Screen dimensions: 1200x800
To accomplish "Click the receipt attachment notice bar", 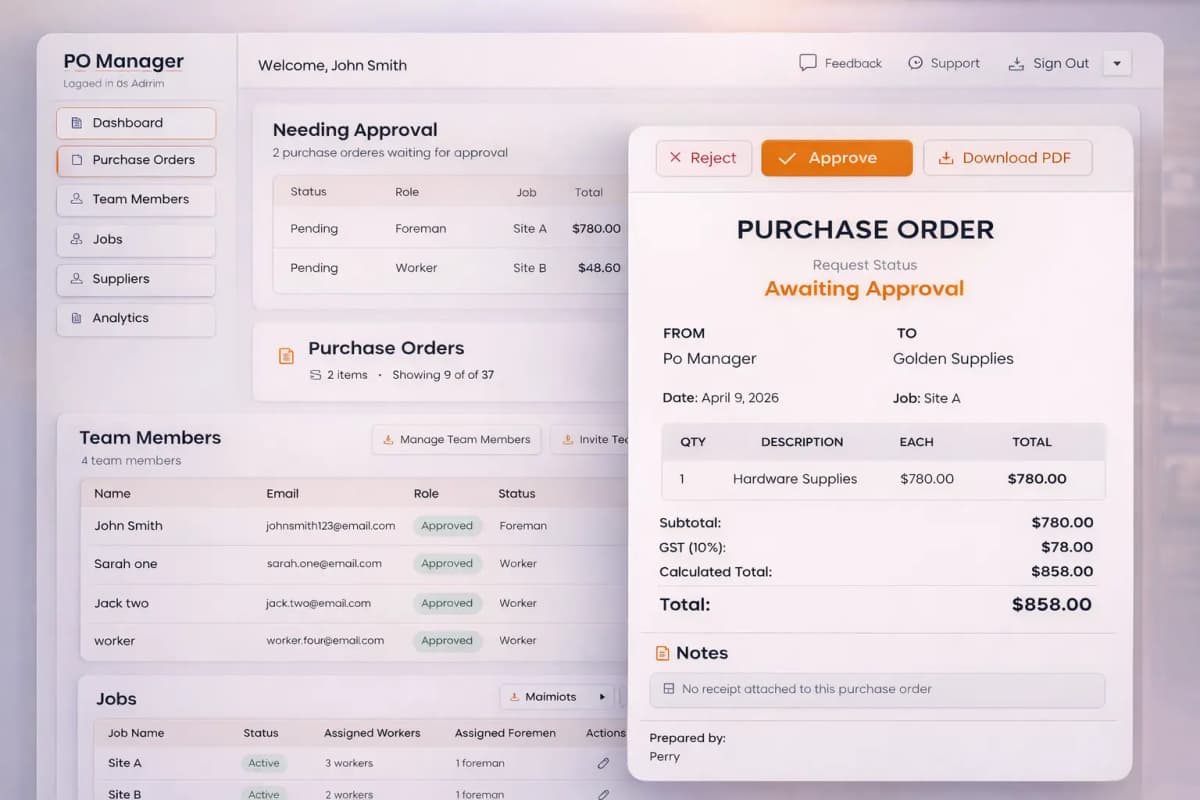I will coord(877,689).
